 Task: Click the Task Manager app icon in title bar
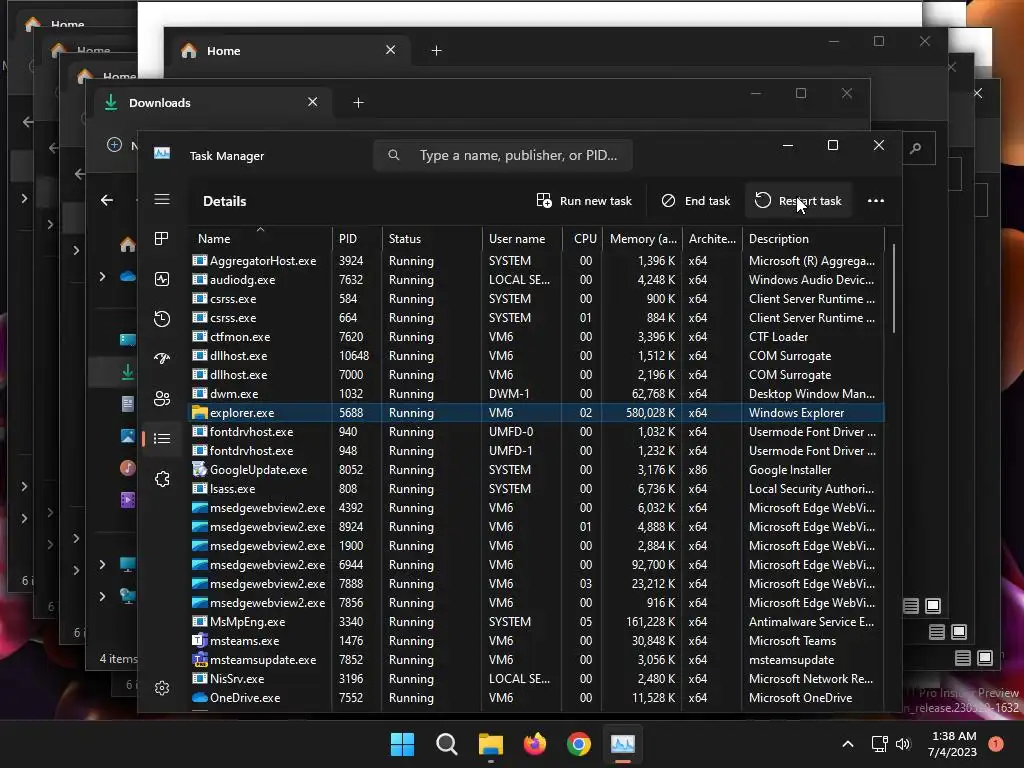162,153
